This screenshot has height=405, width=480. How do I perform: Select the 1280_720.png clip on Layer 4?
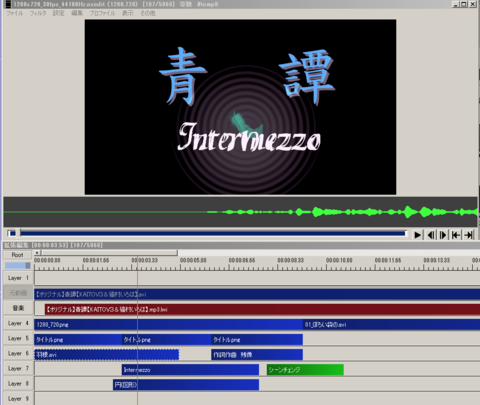click(x=168, y=324)
